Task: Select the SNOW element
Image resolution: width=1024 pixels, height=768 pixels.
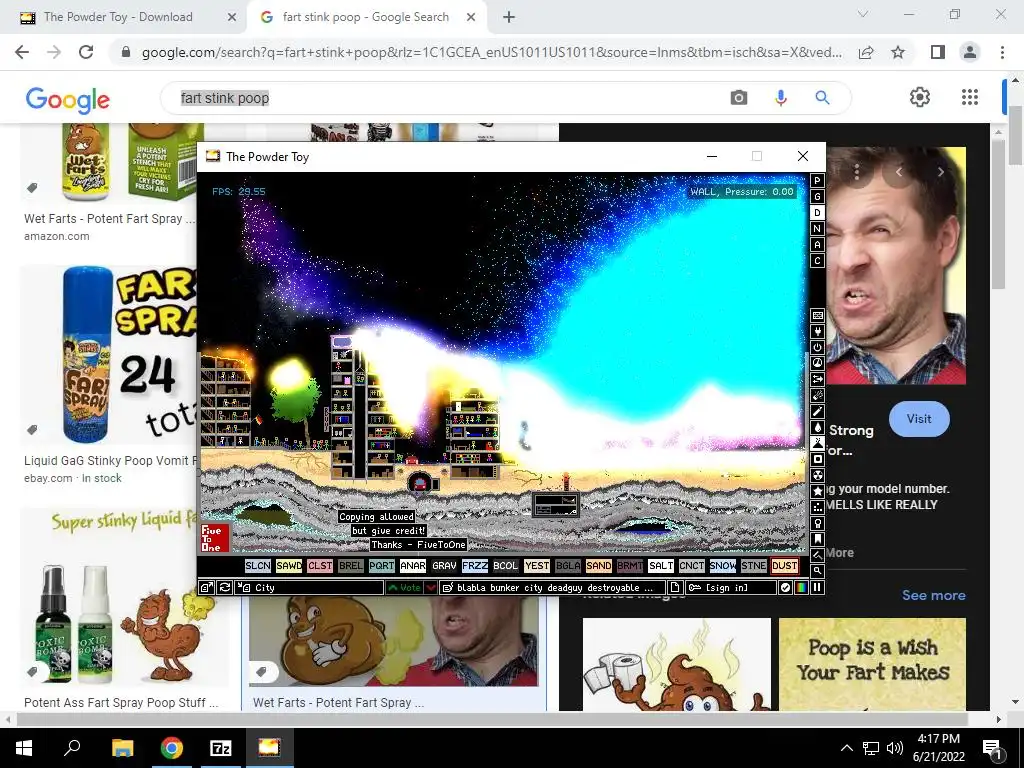Action: [722, 566]
